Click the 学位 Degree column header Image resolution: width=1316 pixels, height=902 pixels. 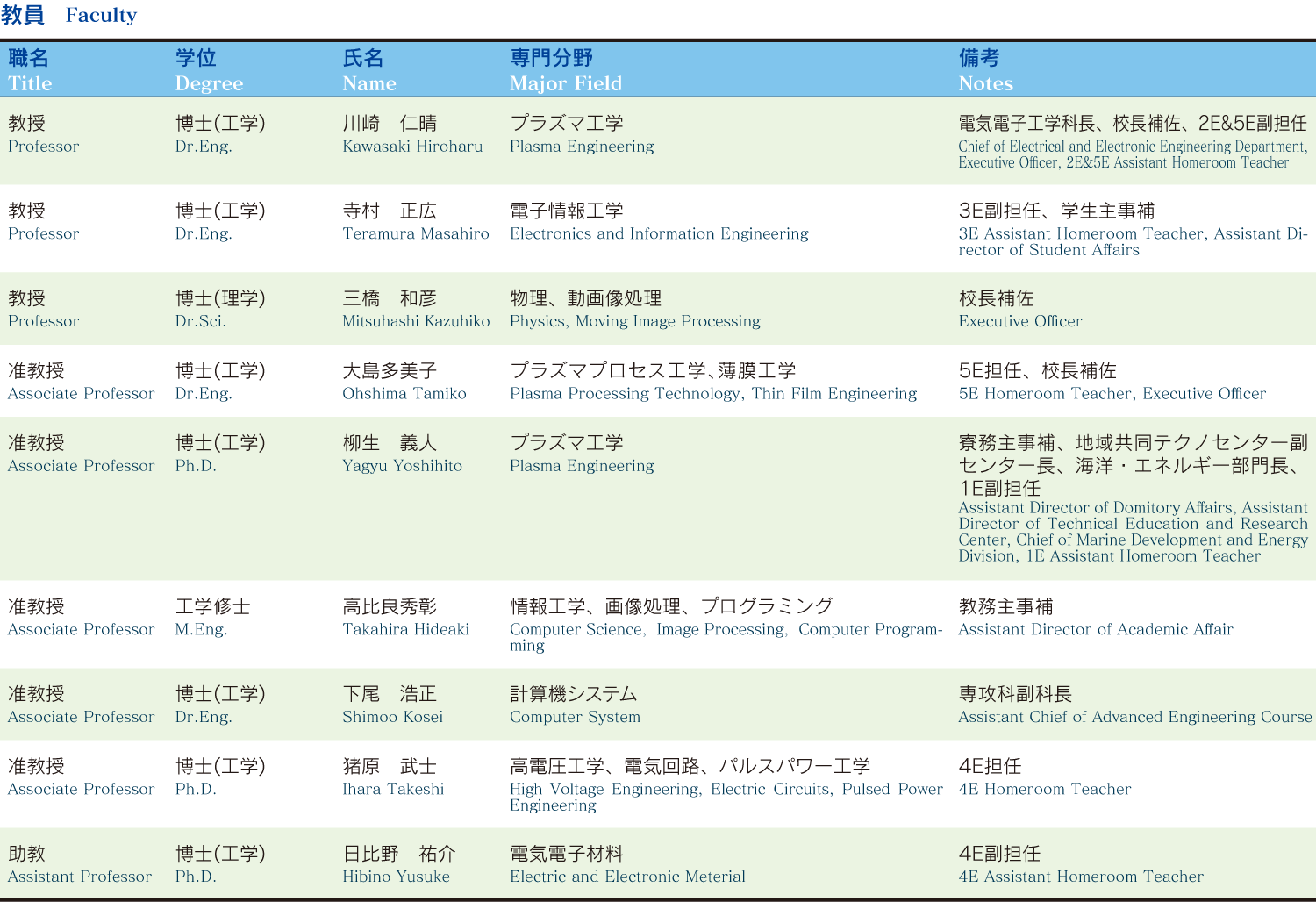209,70
